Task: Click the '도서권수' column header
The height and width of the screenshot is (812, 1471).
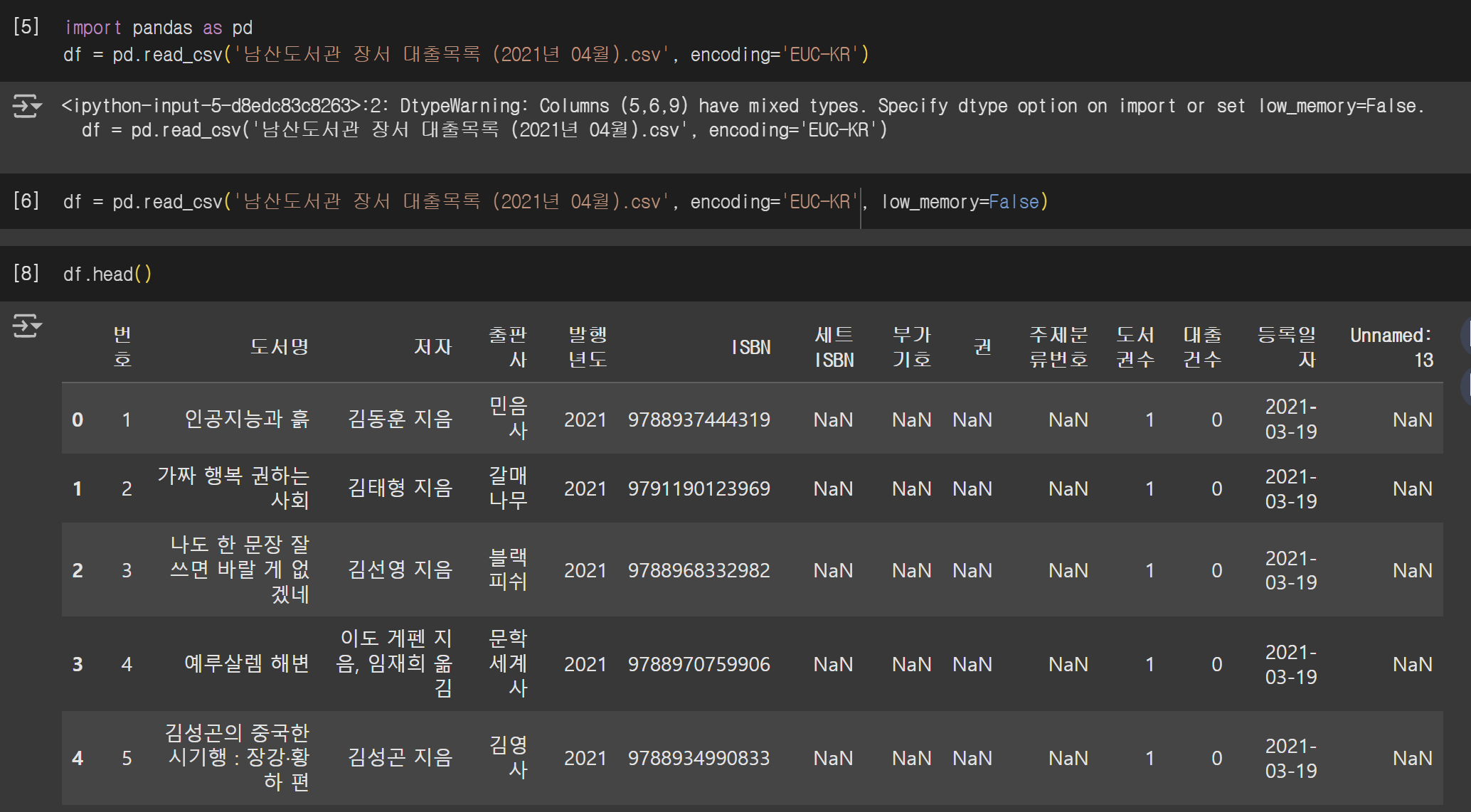Action: pos(1135,347)
